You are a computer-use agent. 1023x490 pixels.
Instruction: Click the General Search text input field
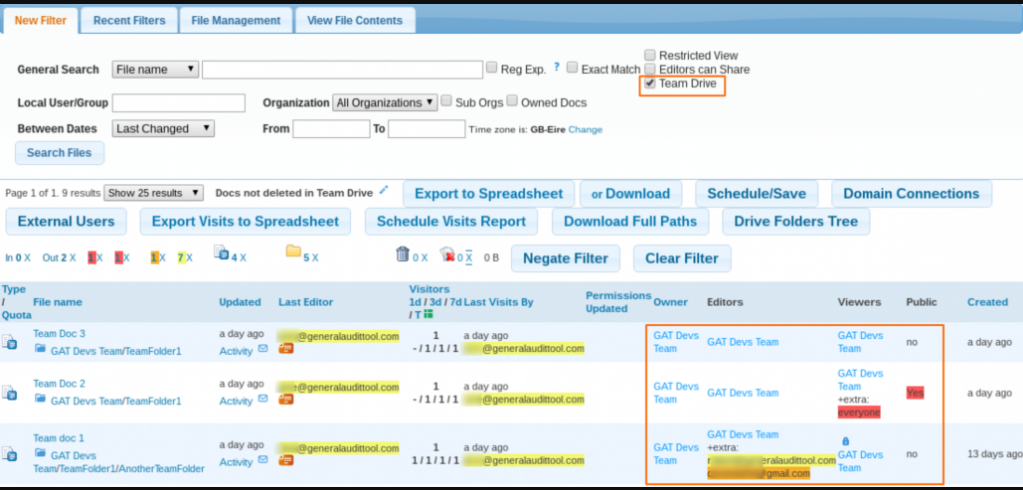coord(342,69)
